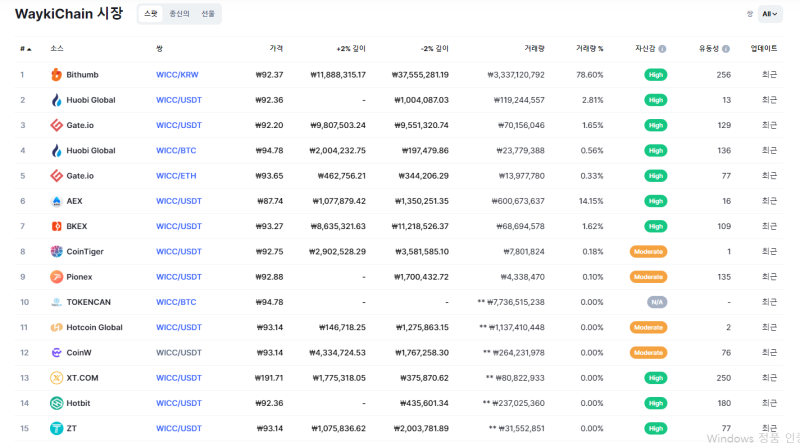
Task: Open WICC/BTC pair link for TOKENCAN
Action: [176, 302]
